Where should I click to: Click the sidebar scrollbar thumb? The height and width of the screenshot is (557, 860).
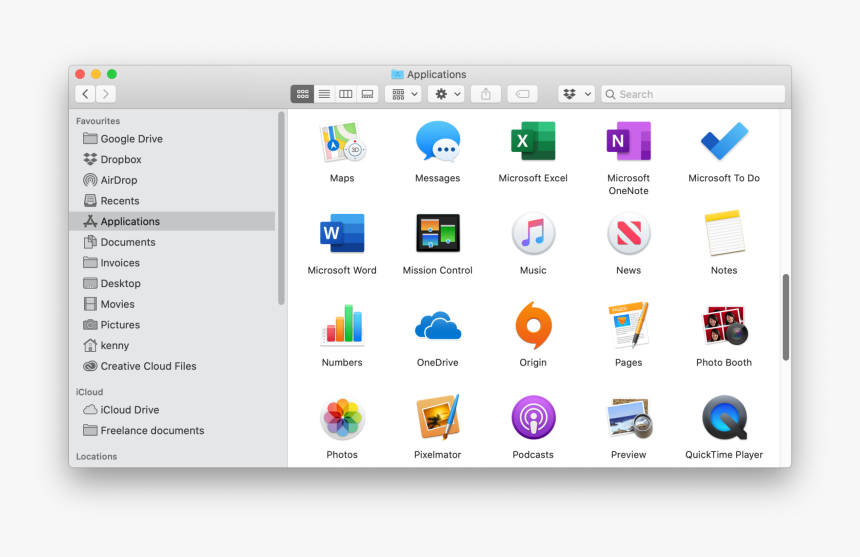pos(281,208)
